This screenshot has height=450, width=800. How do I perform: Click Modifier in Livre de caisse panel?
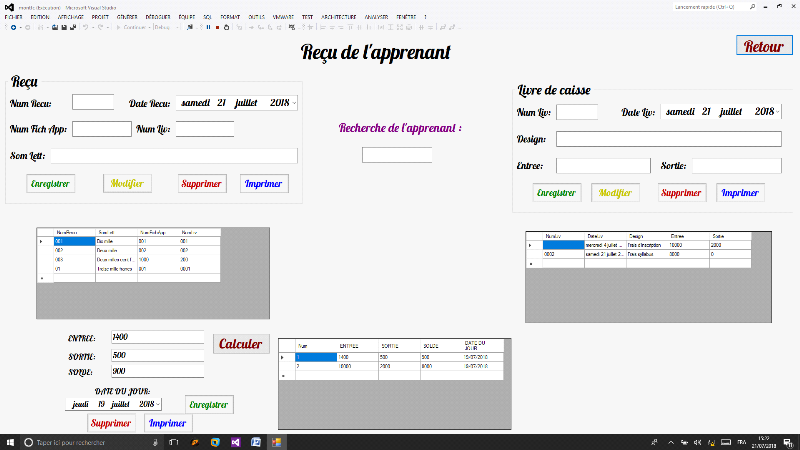[x=615, y=193]
